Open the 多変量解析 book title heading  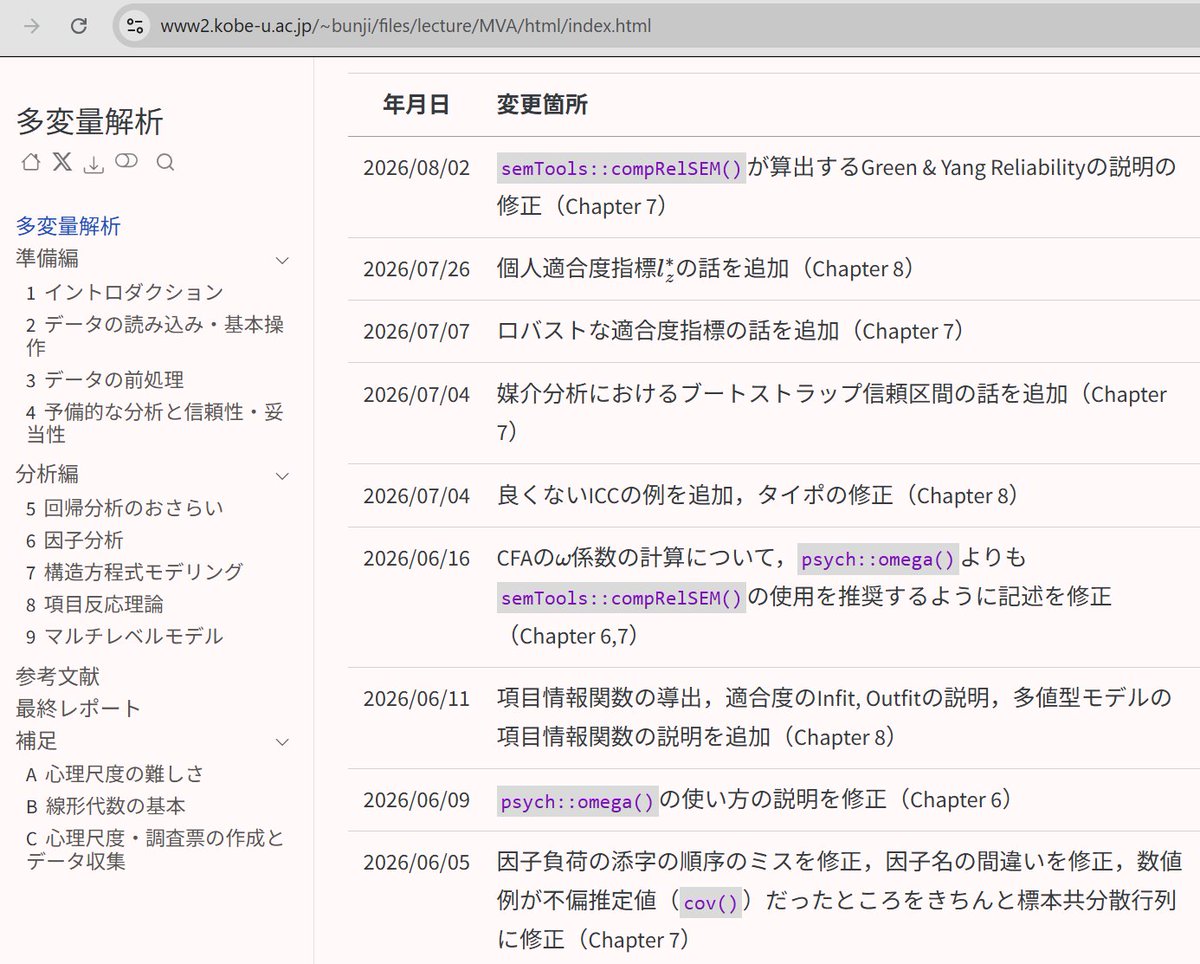point(90,122)
